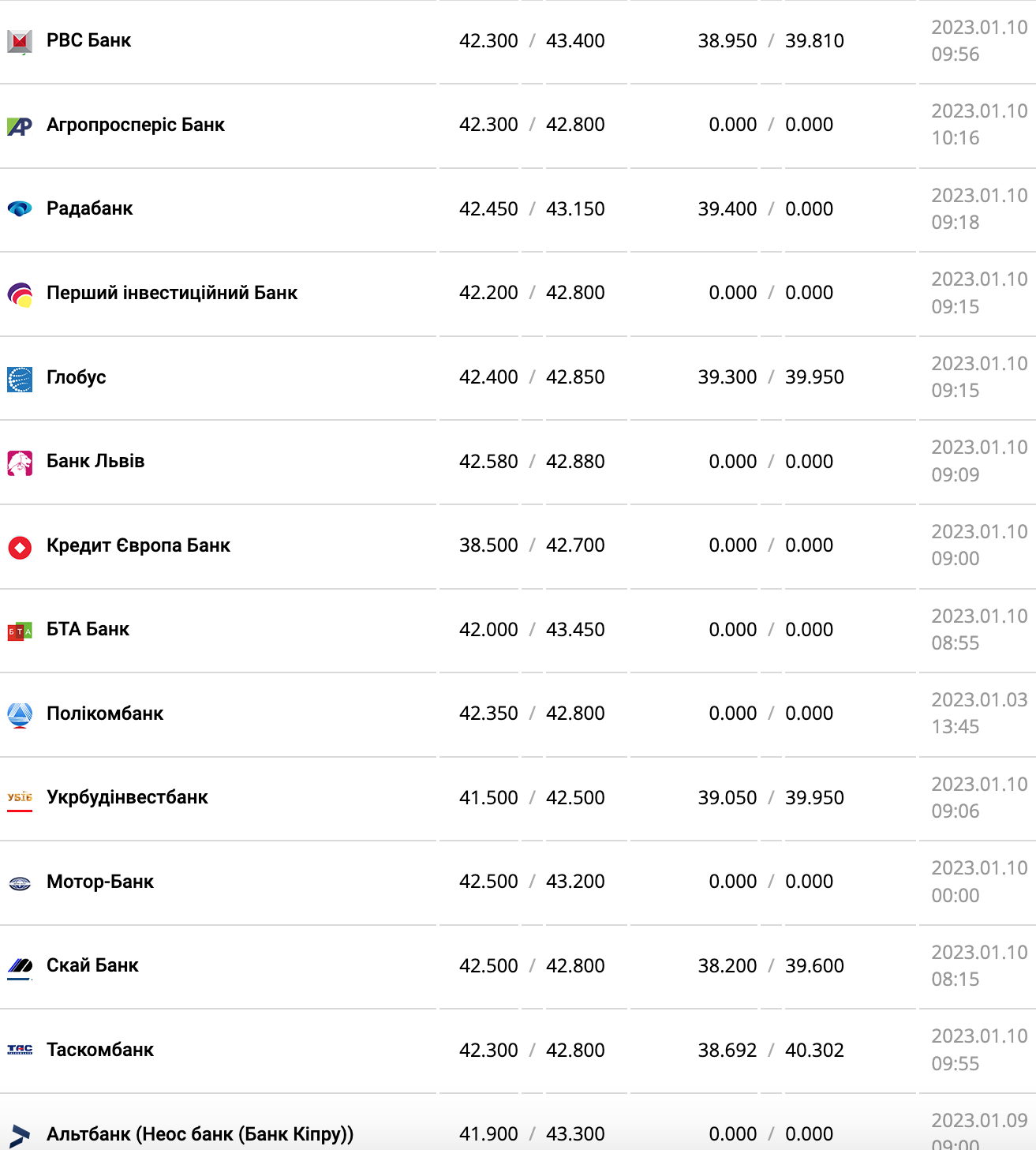Click Банк Львів rate 42.580 / 42.880
Image resolution: width=1036 pixels, height=1150 pixels.
(532, 462)
